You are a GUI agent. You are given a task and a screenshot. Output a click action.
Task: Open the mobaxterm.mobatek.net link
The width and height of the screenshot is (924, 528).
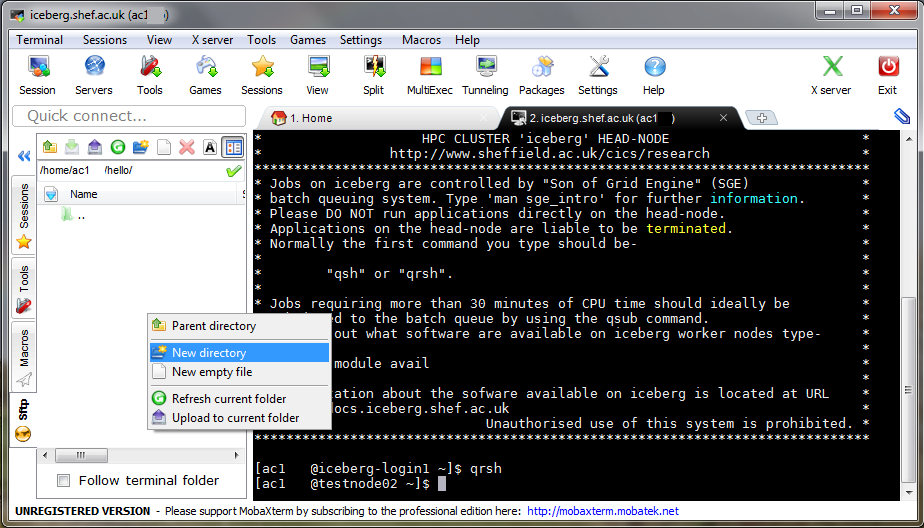pos(603,511)
